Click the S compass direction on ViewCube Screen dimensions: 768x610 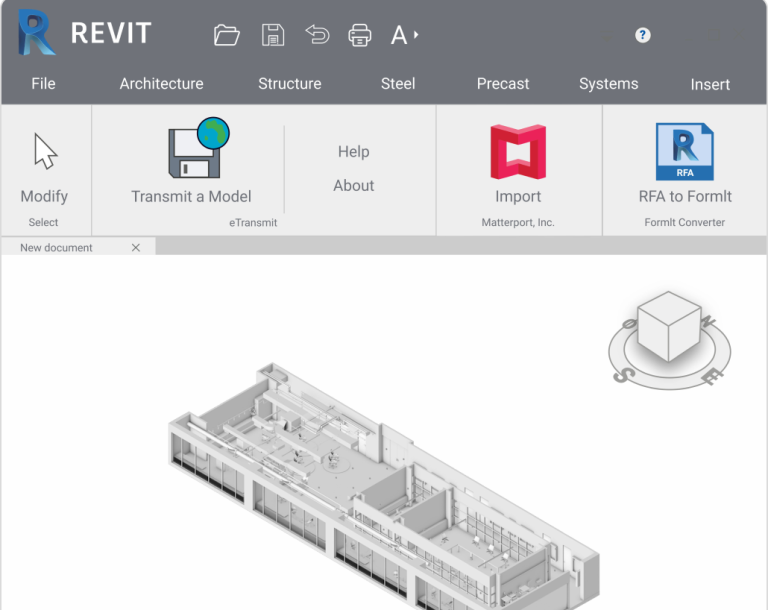624,375
